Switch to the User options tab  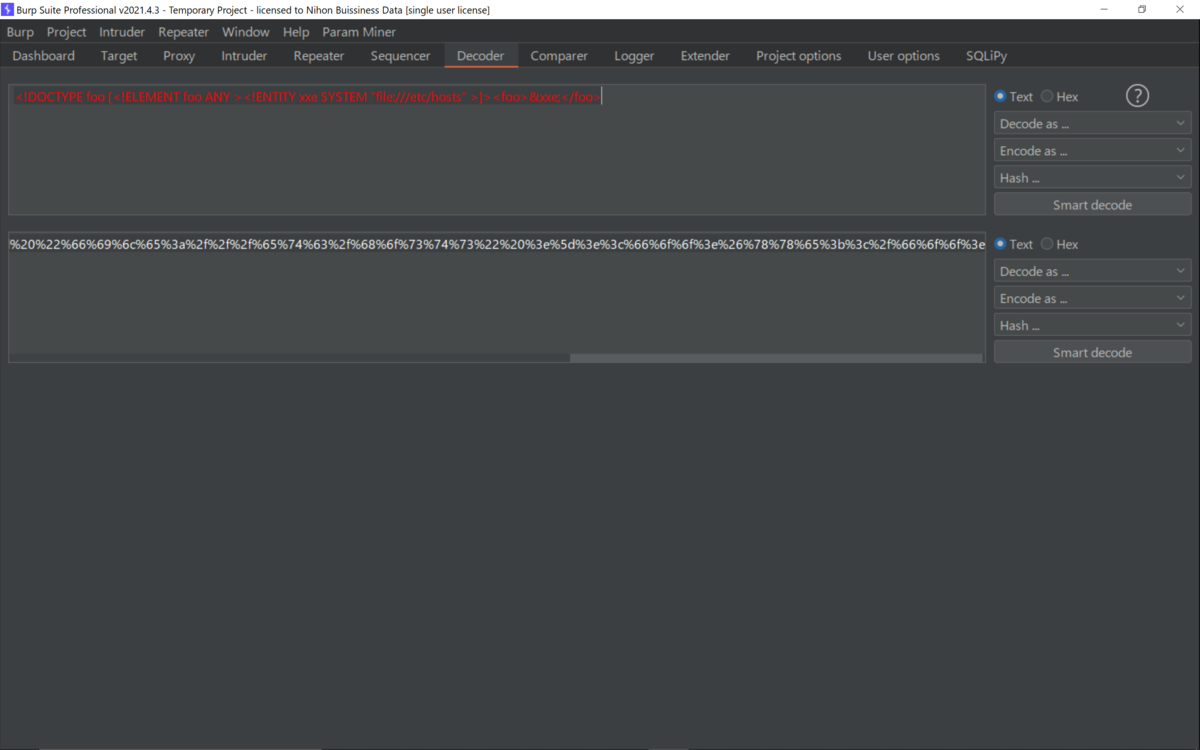[x=904, y=56]
